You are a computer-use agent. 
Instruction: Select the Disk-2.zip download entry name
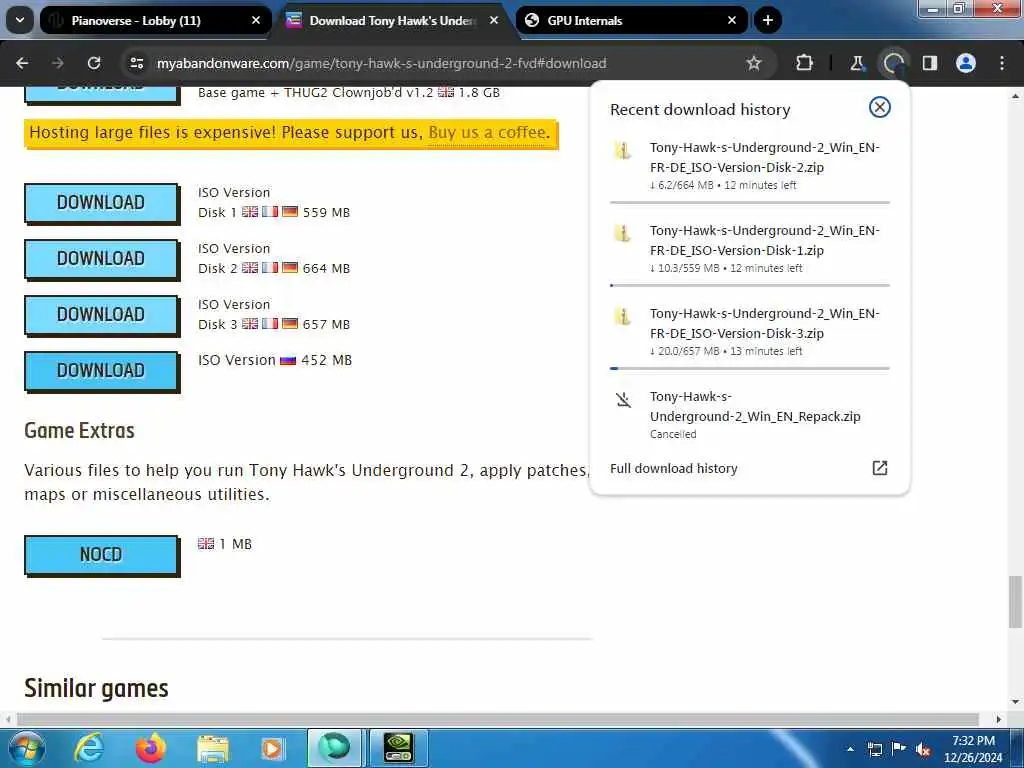764,157
